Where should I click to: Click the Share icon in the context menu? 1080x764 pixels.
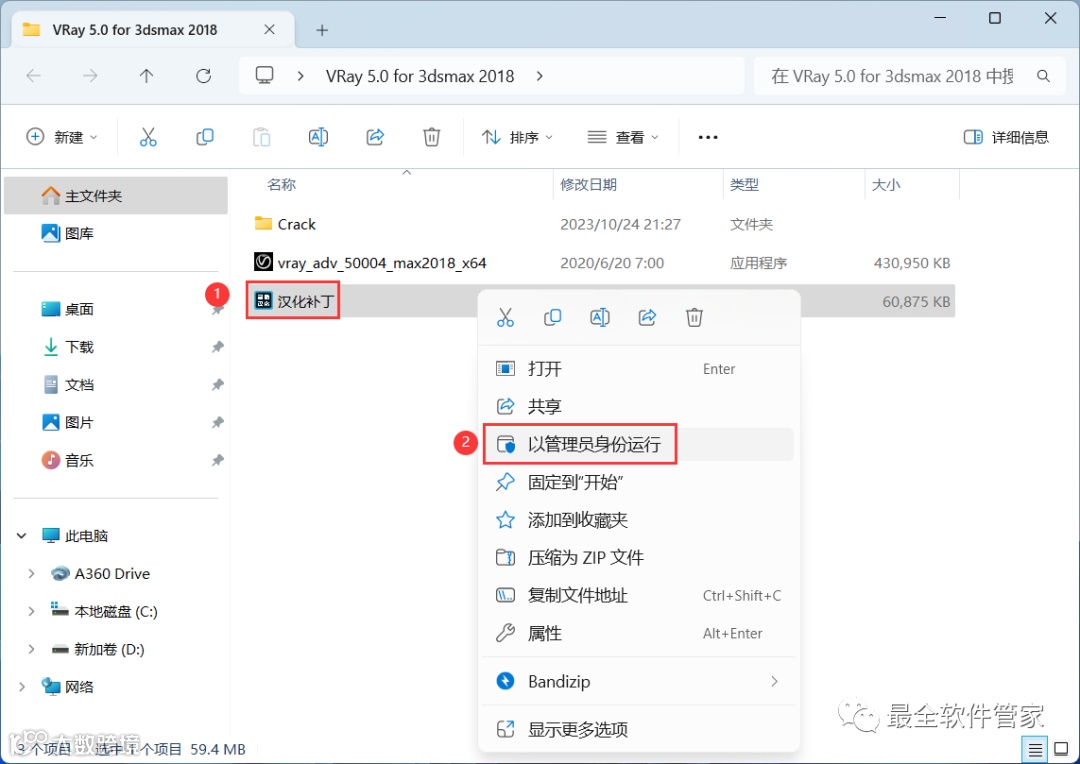pos(647,318)
